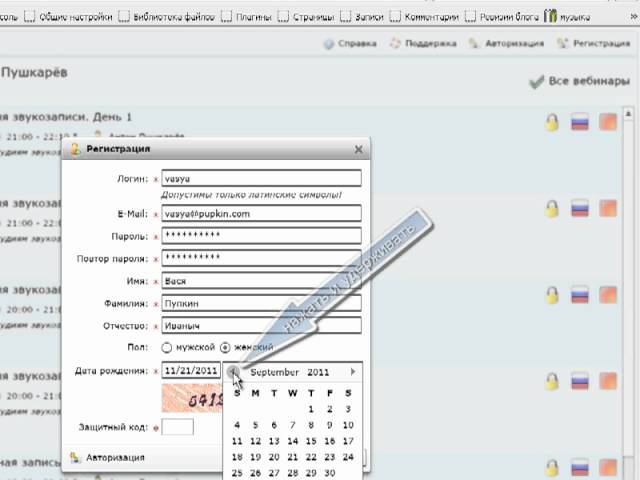Select day 24 in the calendar

click(348, 457)
